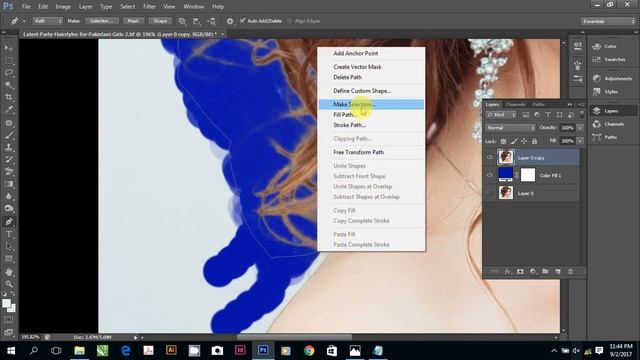Click Opacity 100% value field
Image resolution: width=640 pixels, height=360 pixels.
(567, 128)
